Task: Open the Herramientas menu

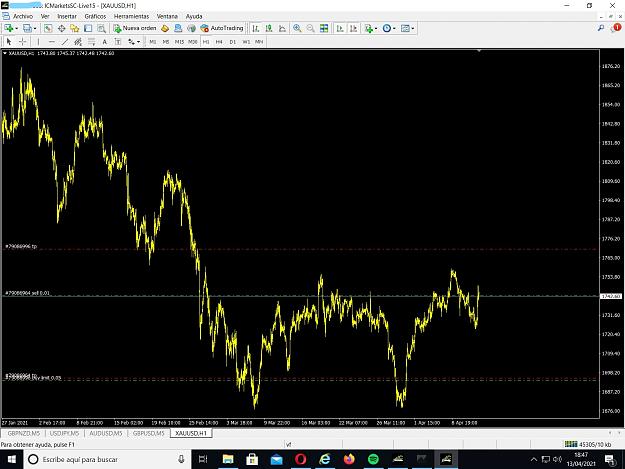Action: coord(131,16)
